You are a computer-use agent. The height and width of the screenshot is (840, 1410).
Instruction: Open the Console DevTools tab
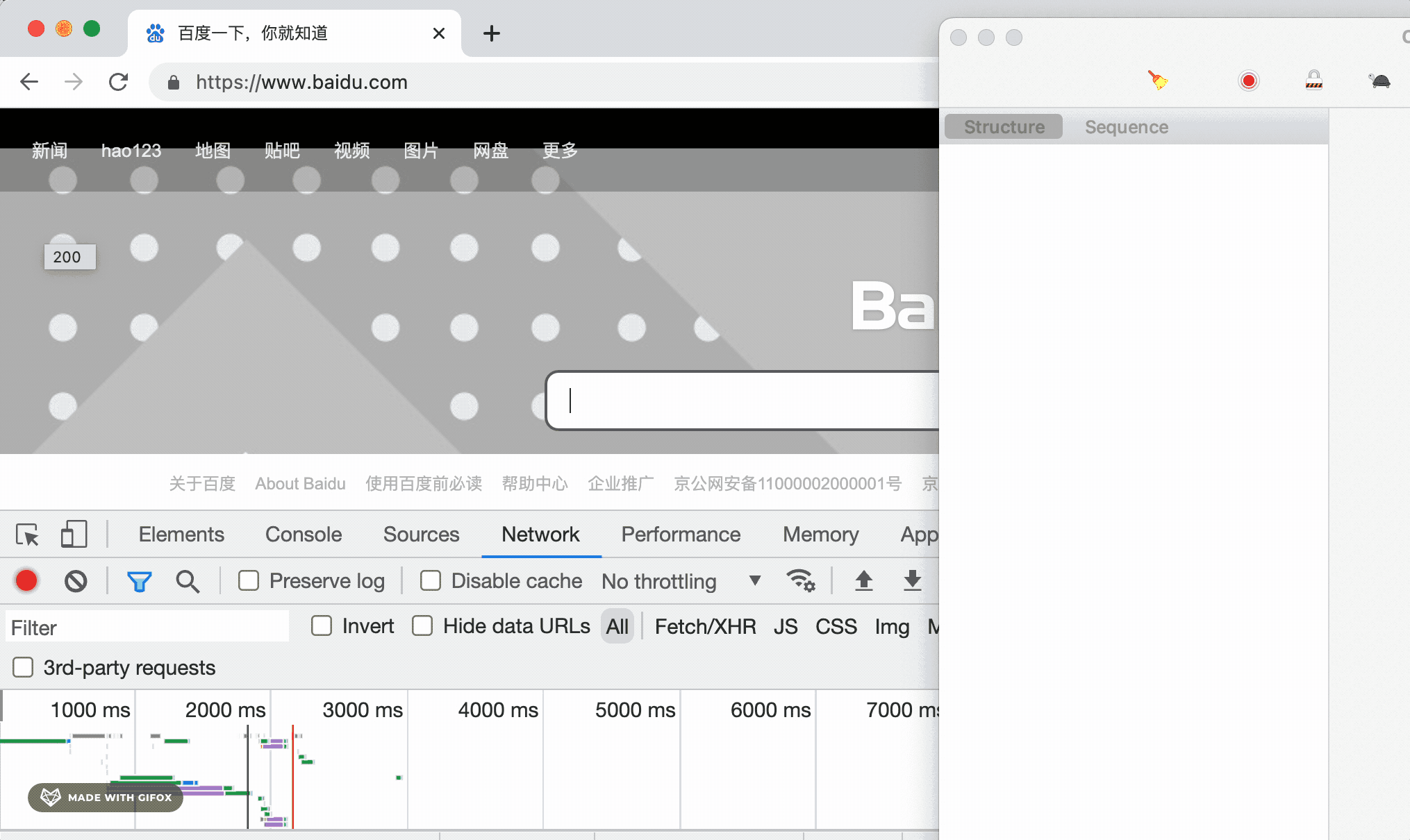pyautogui.click(x=304, y=534)
